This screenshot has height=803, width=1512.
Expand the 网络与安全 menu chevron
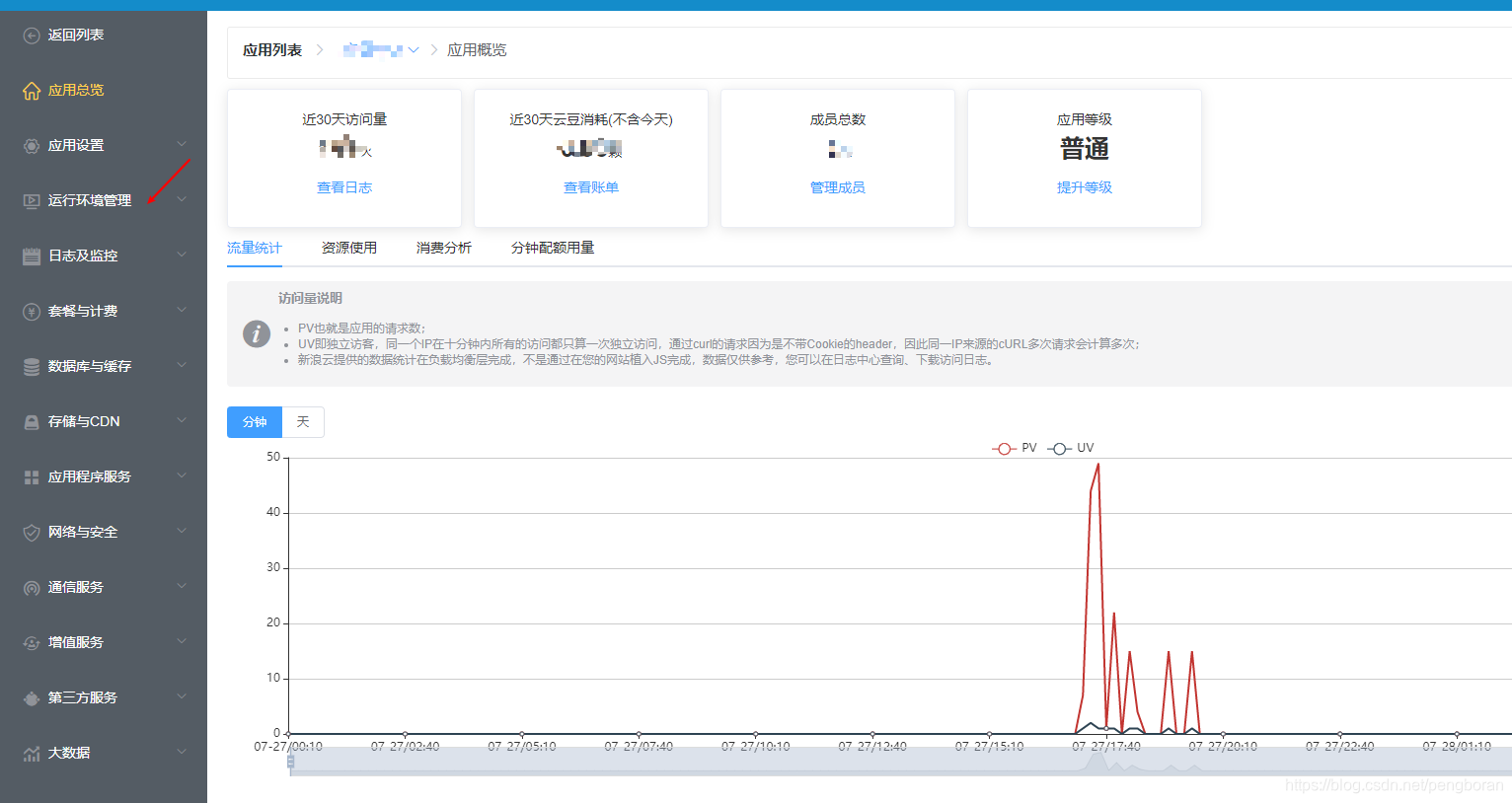coord(182,531)
